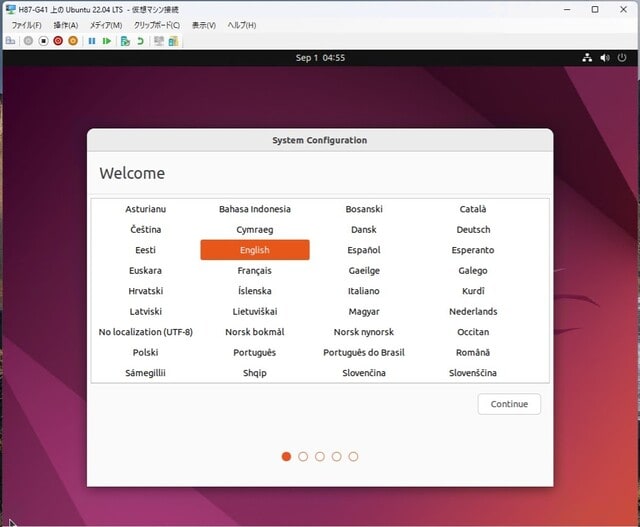The width and height of the screenshot is (640, 527).
Task: Click the red Shut Down icon
Action: [x=58, y=41]
